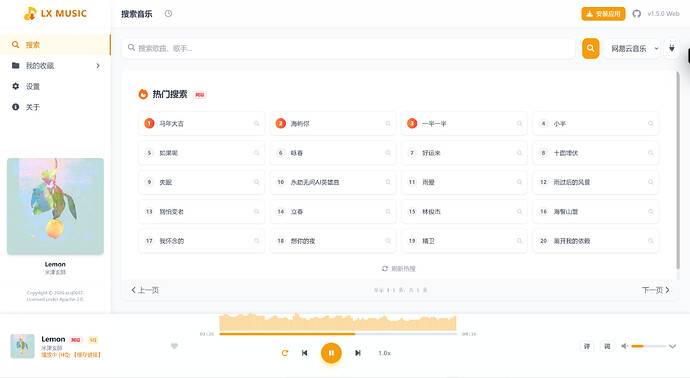Click the magnifier on hot search card 1
The width and height of the screenshot is (690, 378).
pos(257,124)
